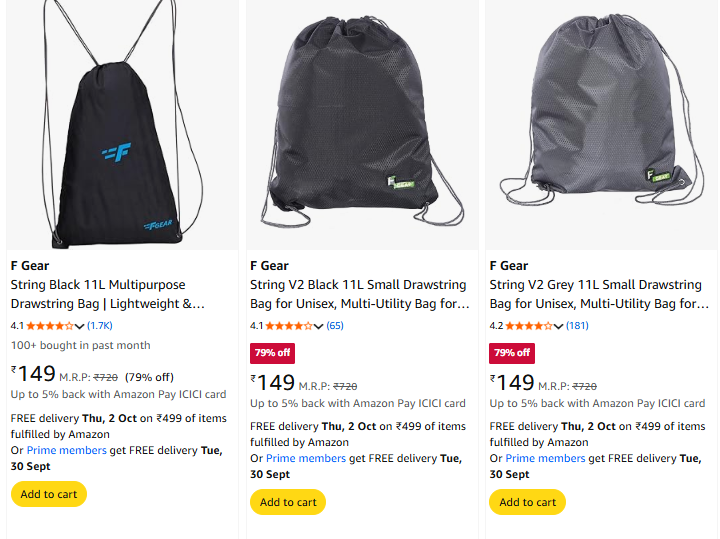Click the 79% off badge on black V2 bag
720x539 pixels.
tap(272, 353)
